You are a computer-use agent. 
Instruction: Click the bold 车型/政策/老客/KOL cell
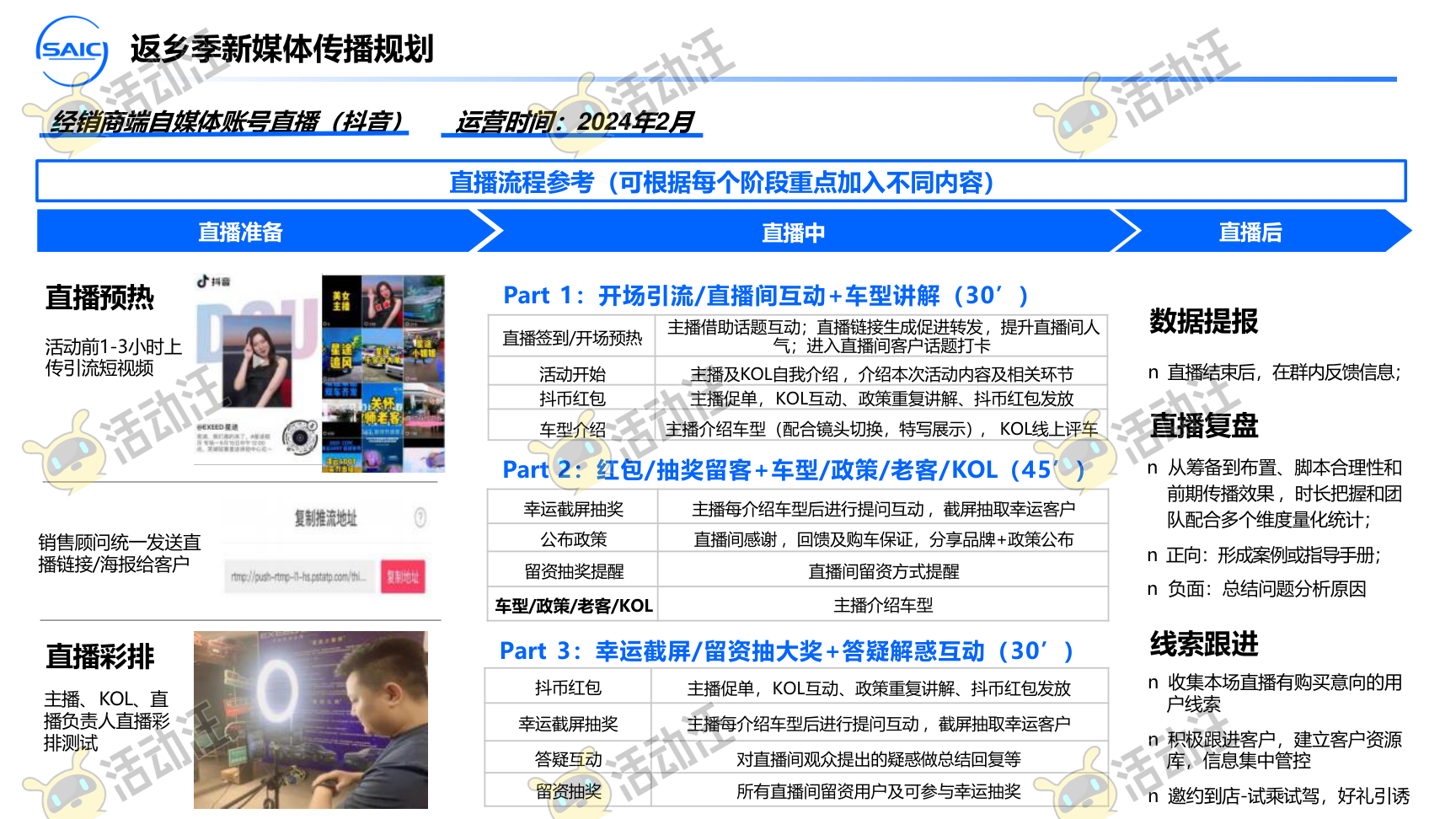coord(573,605)
